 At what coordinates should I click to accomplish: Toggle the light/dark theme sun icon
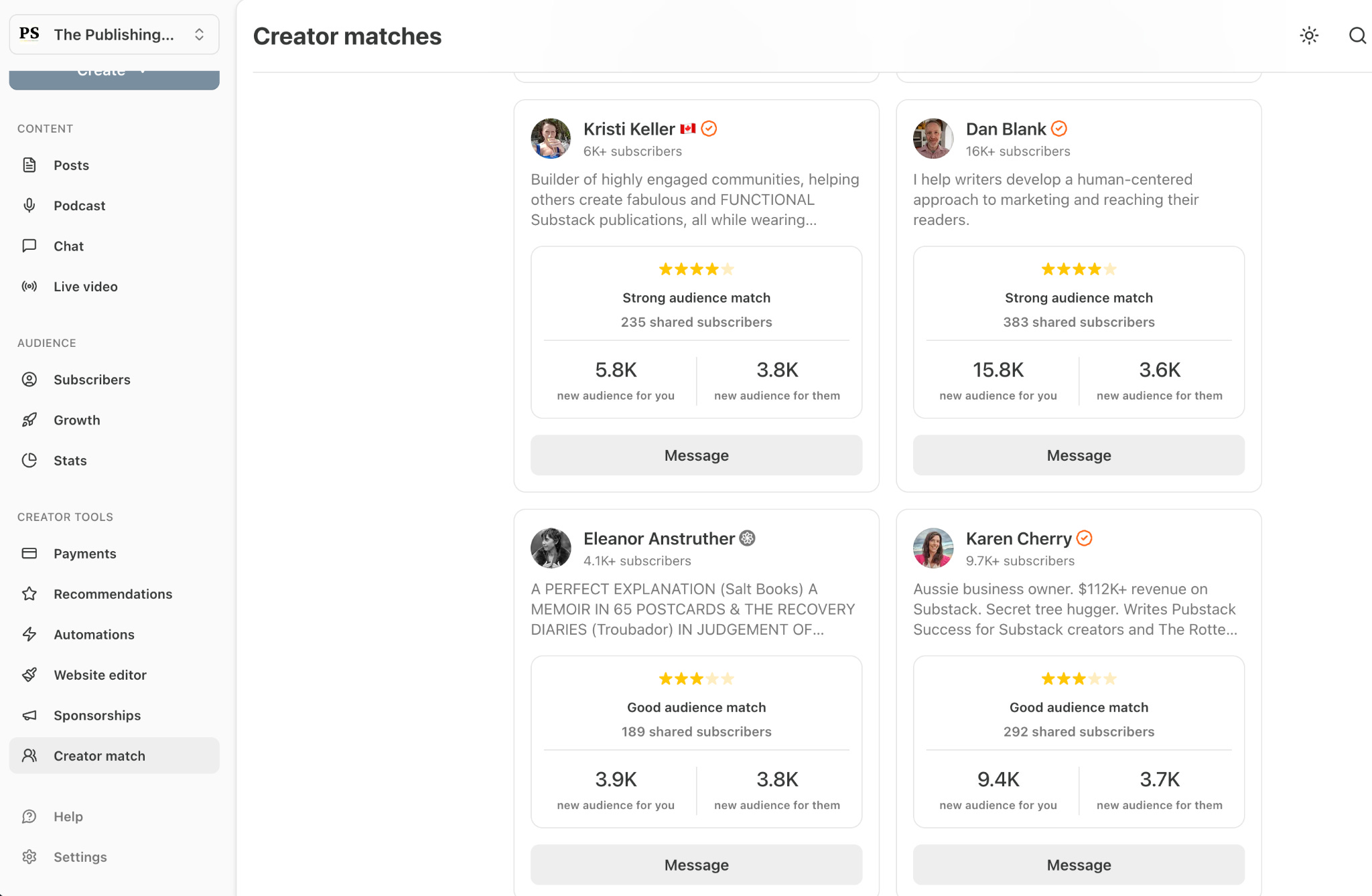1309,35
